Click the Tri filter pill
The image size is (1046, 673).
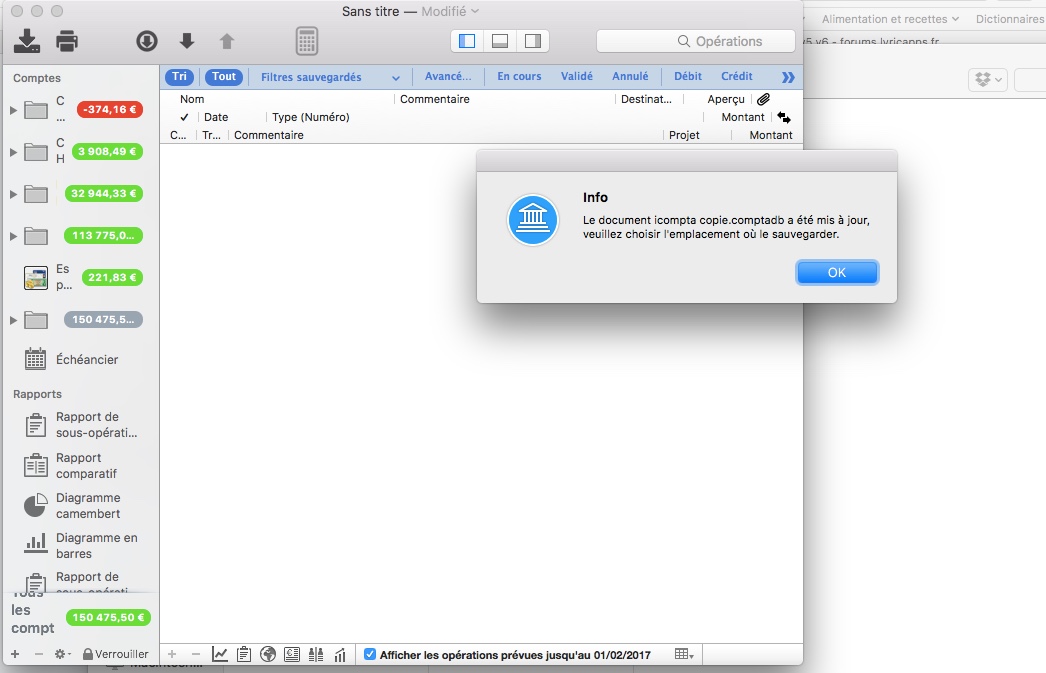[179, 77]
